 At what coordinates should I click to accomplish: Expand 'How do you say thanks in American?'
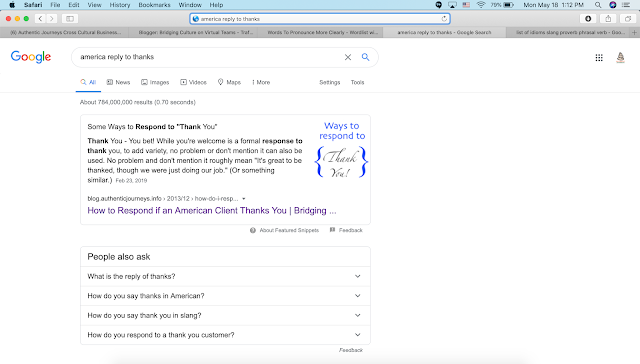tap(225, 296)
